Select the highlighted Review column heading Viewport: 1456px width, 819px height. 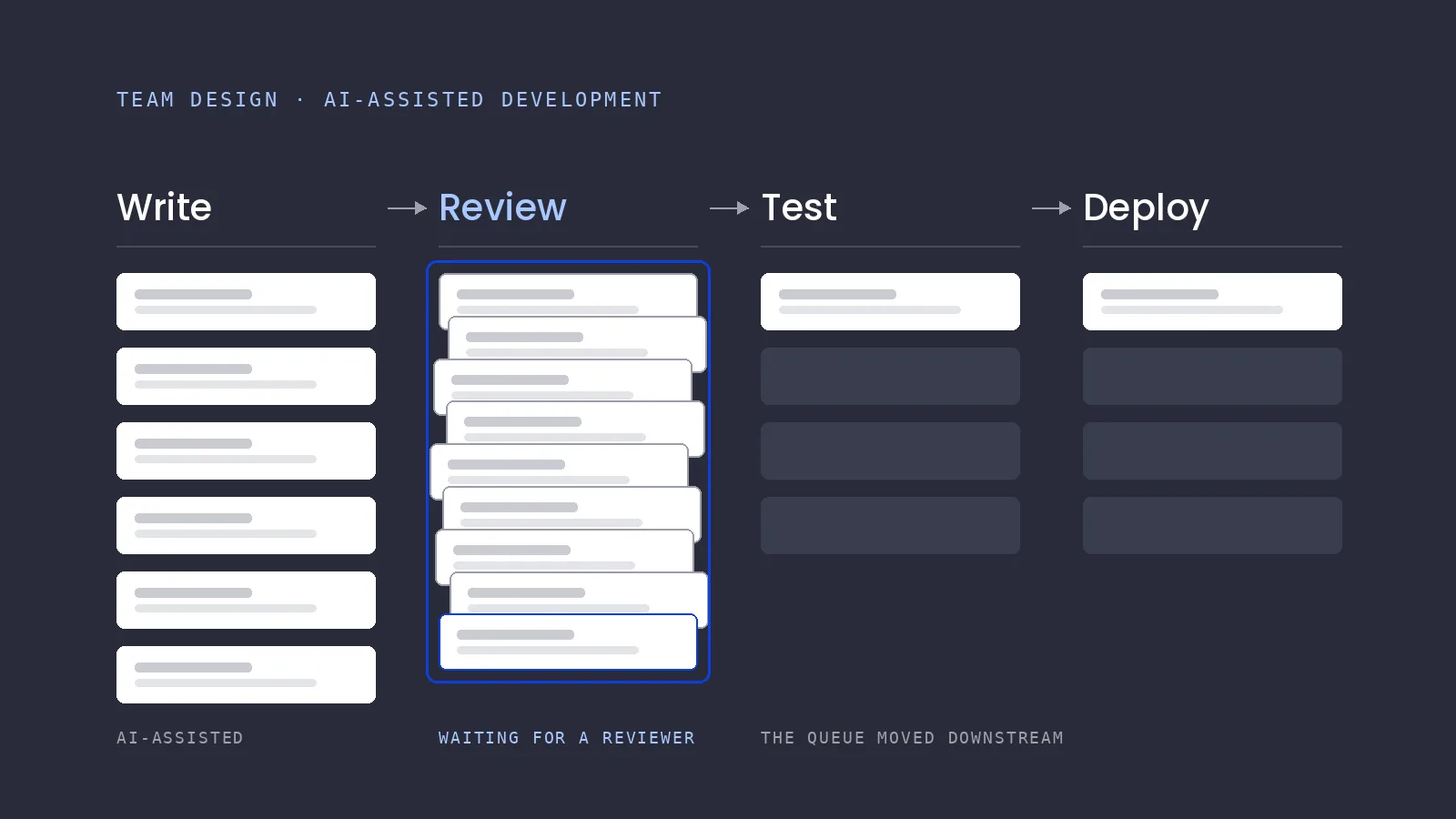click(502, 207)
